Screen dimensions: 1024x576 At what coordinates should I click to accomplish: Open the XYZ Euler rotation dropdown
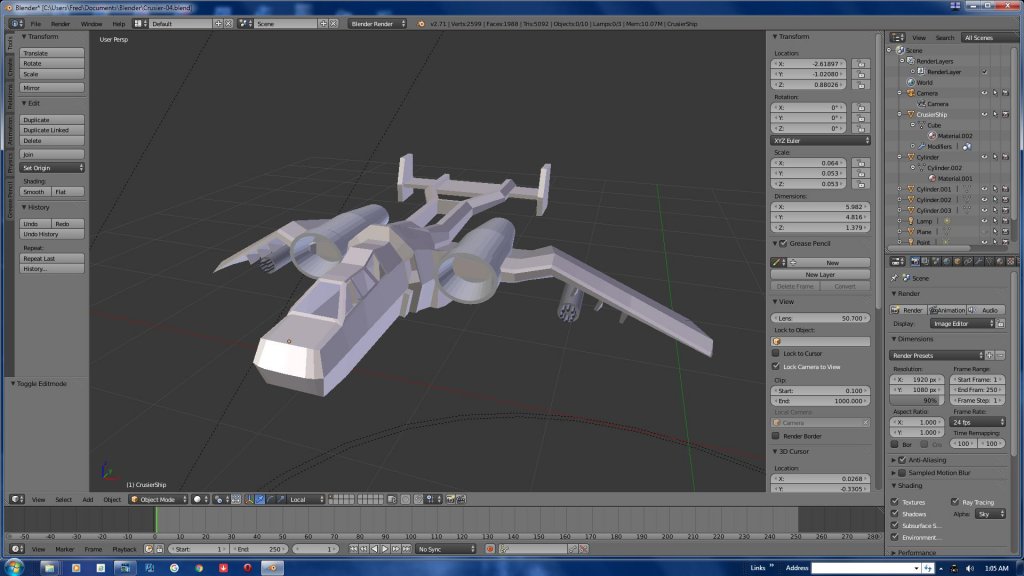[820, 140]
